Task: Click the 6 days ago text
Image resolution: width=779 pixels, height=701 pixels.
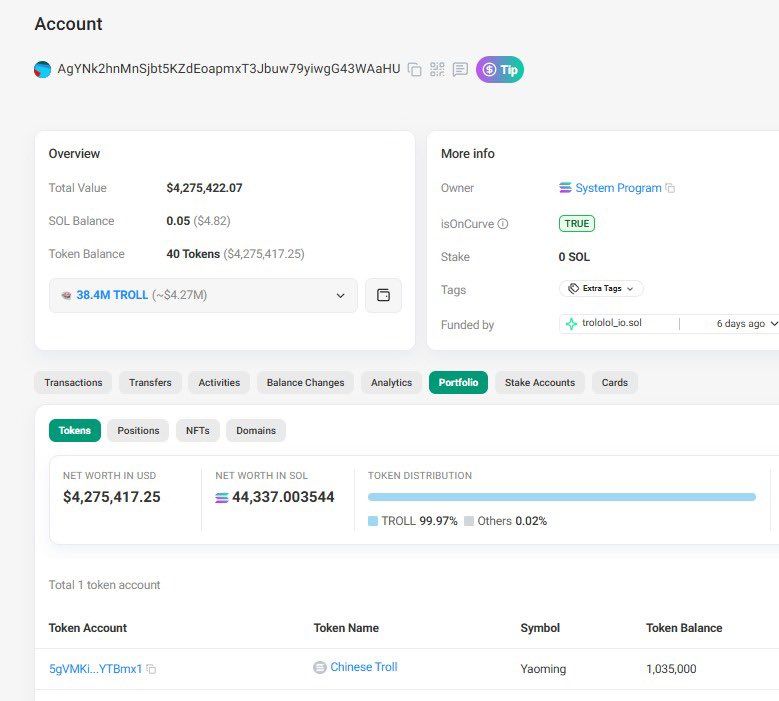Action: pyautogui.click(x=740, y=323)
